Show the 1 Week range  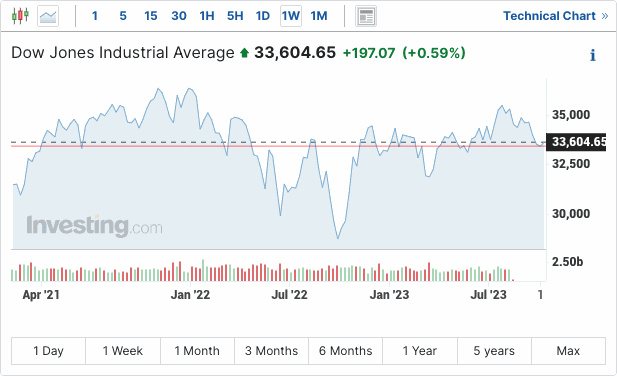tap(123, 351)
